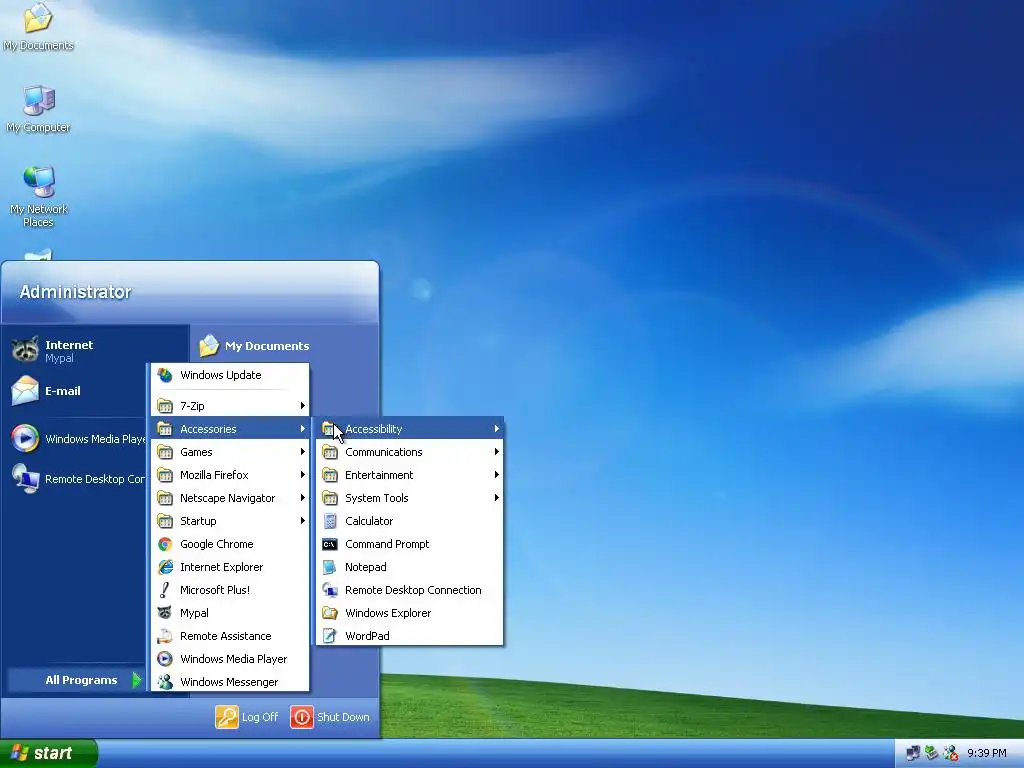The image size is (1024, 768).
Task: Click the Safely Remove Hardware tray icon
Action: point(932,754)
